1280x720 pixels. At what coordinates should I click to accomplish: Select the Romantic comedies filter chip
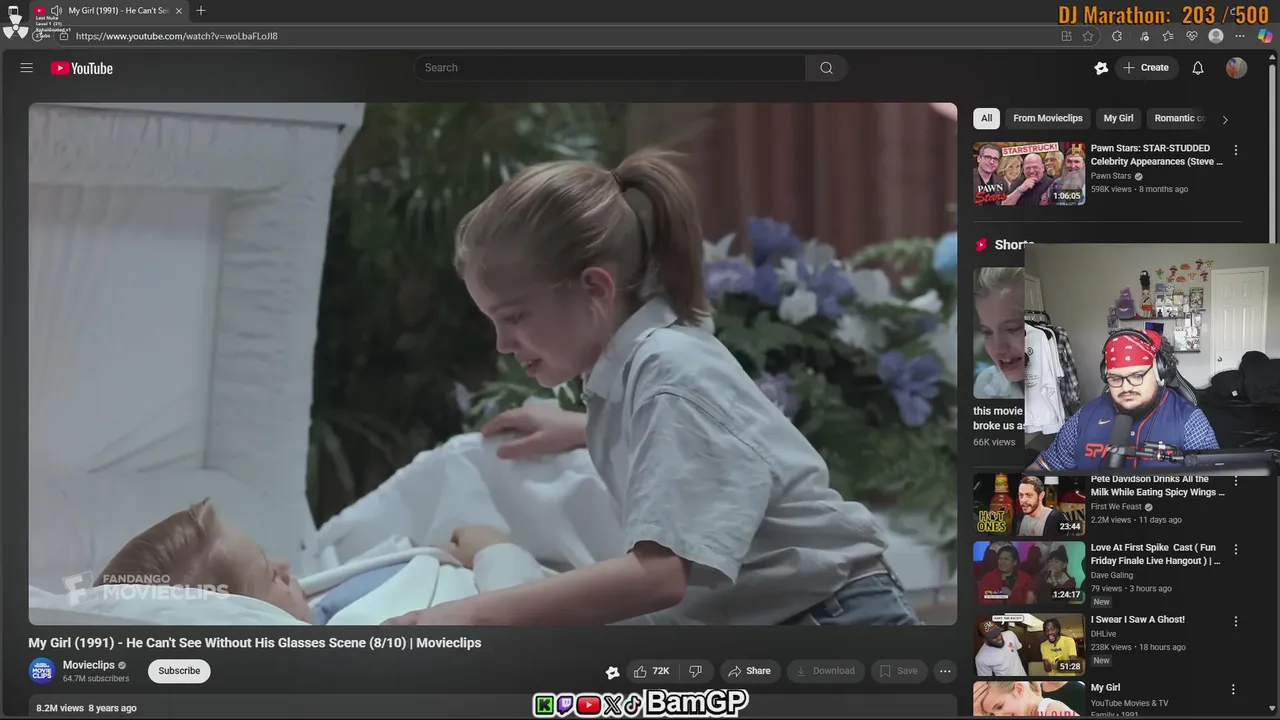pos(1179,118)
